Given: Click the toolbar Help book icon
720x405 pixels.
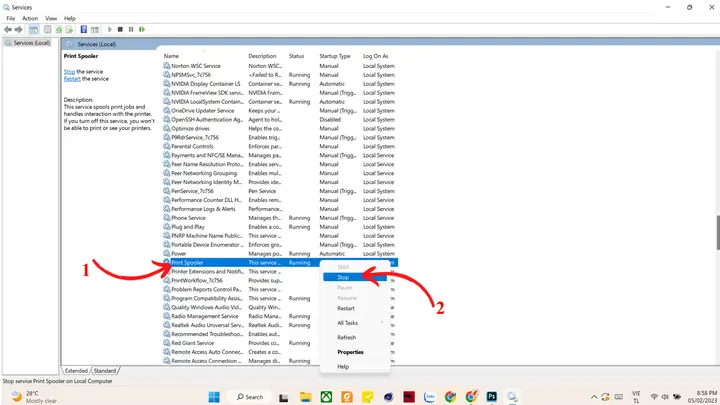Looking at the screenshot, I should [84, 29].
